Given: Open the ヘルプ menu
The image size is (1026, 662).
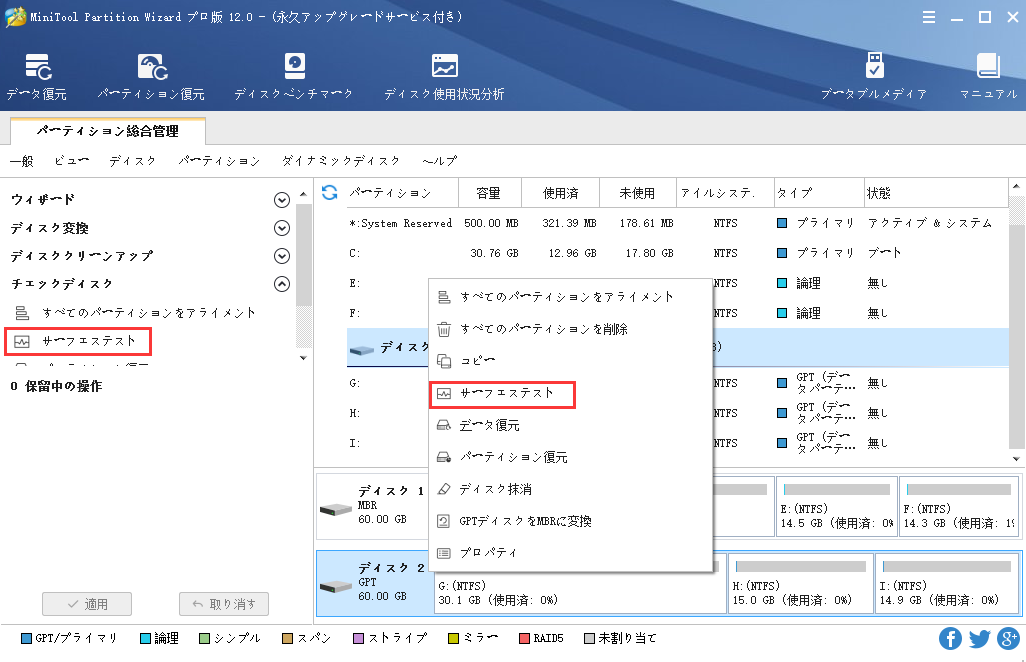Looking at the screenshot, I should point(440,161).
